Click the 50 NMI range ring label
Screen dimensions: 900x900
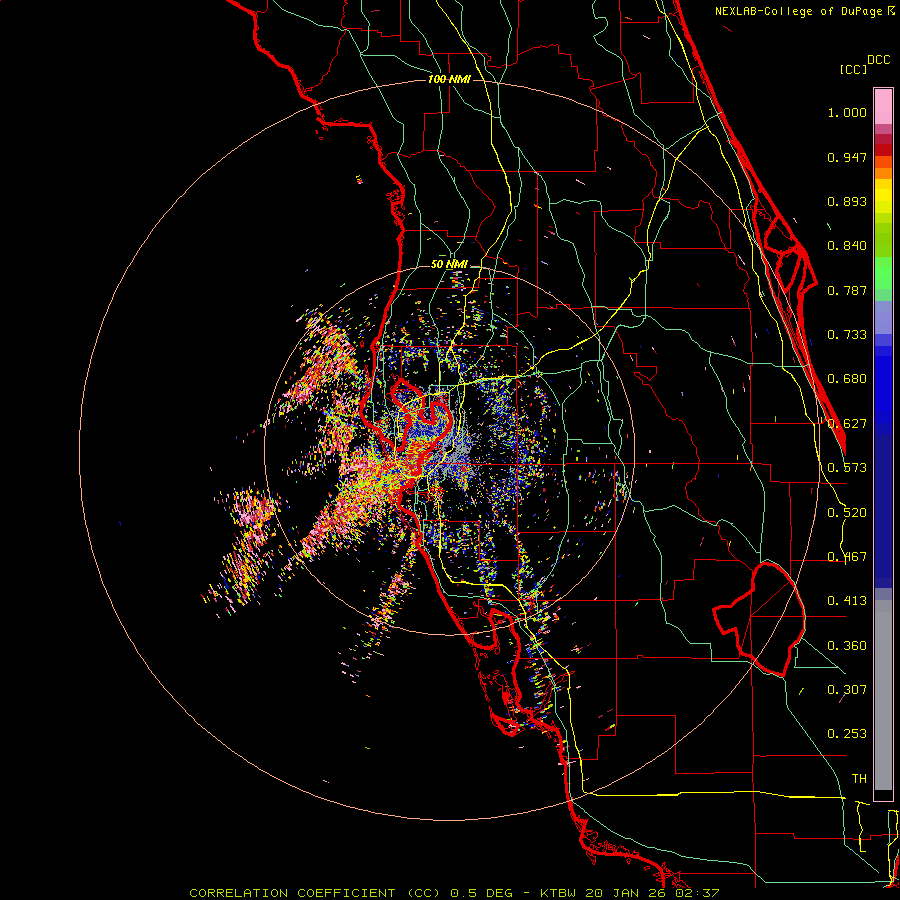tap(449, 264)
